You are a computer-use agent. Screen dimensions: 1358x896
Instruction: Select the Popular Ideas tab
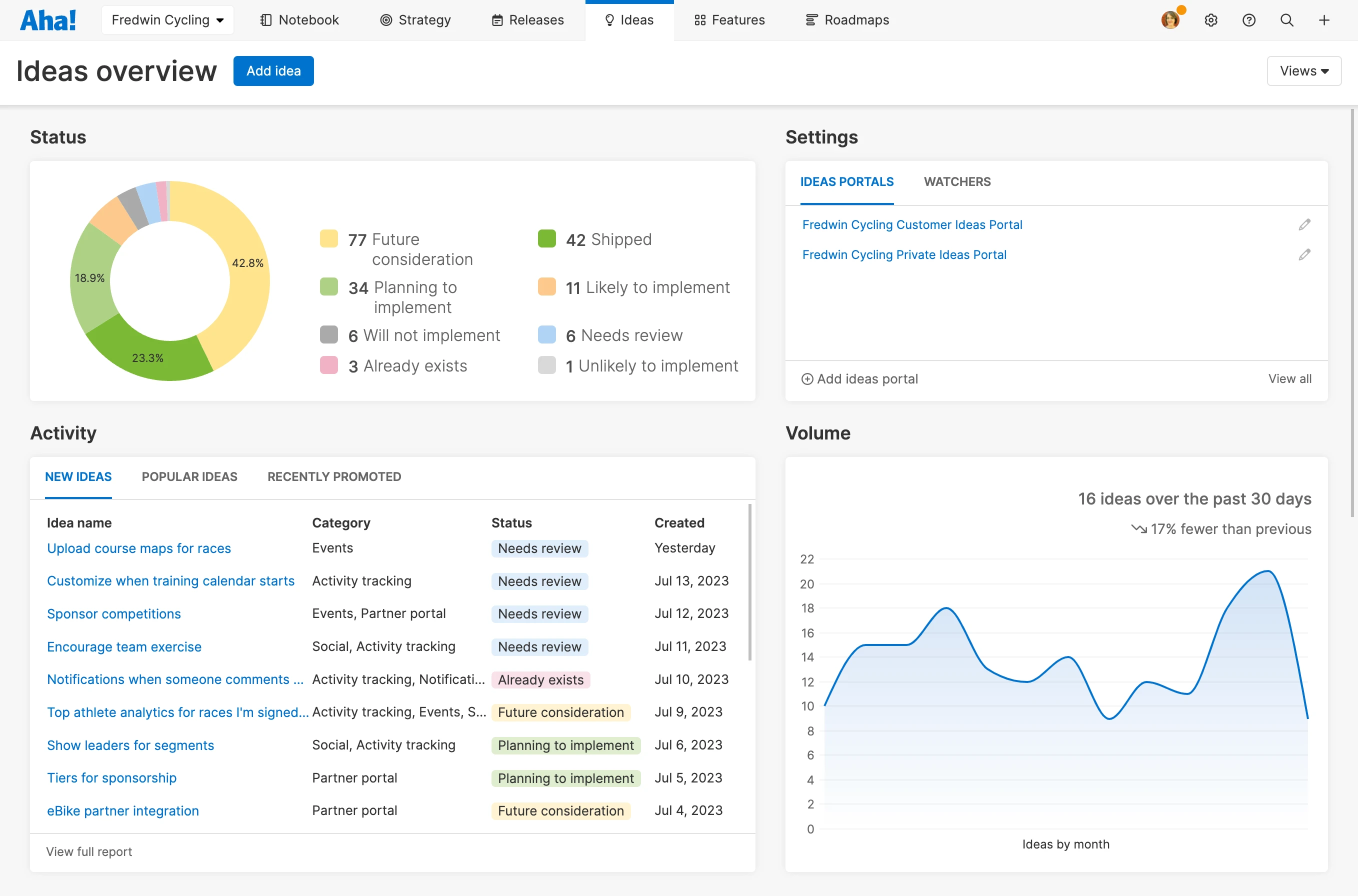[x=189, y=476]
